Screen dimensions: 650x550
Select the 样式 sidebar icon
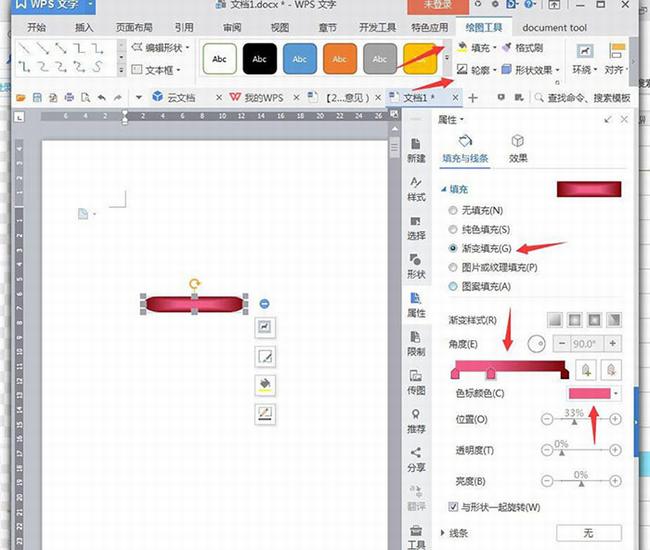tap(416, 189)
